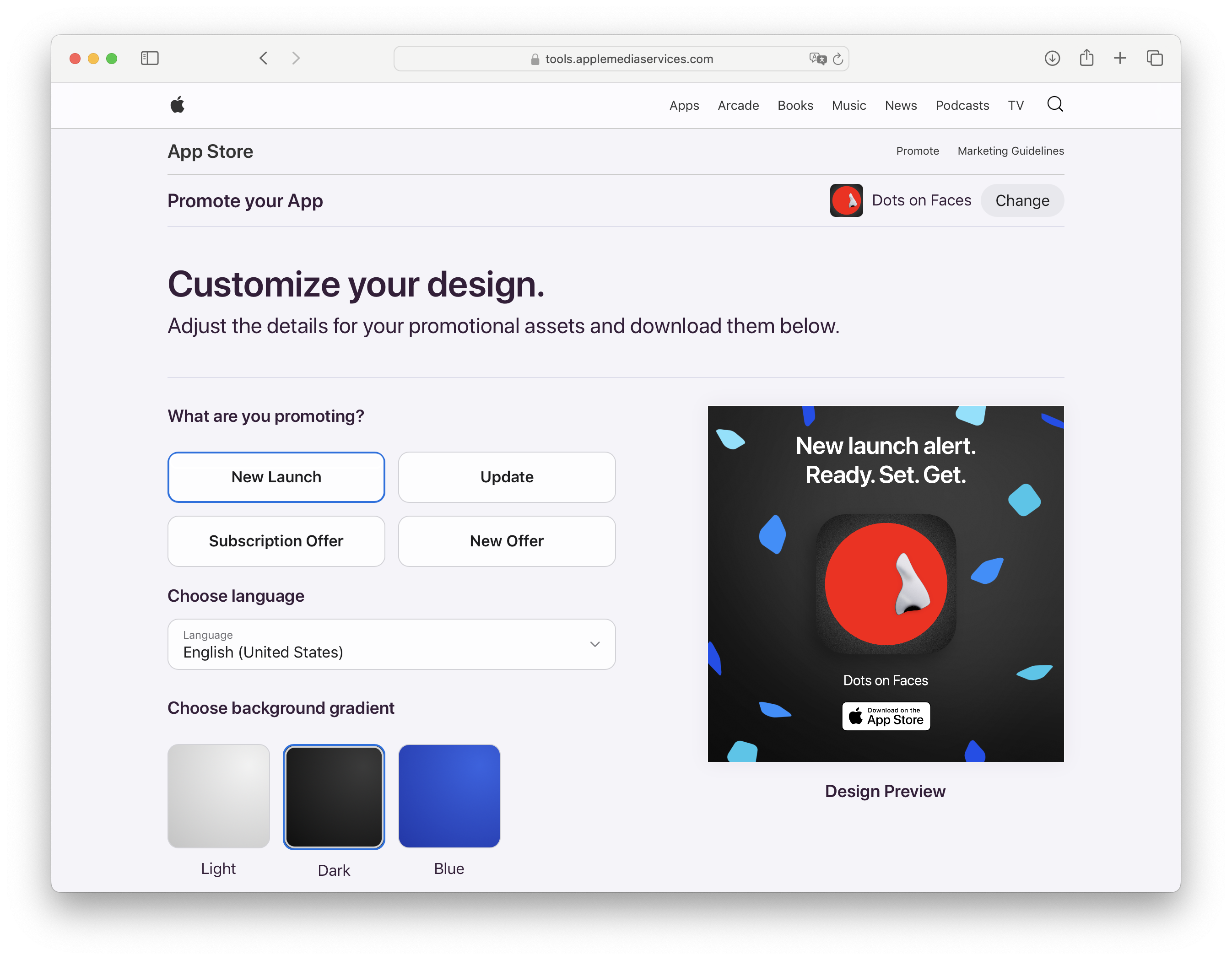Click the Design Preview image
Screen dimensions: 1232x960
click(x=885, y=584)
